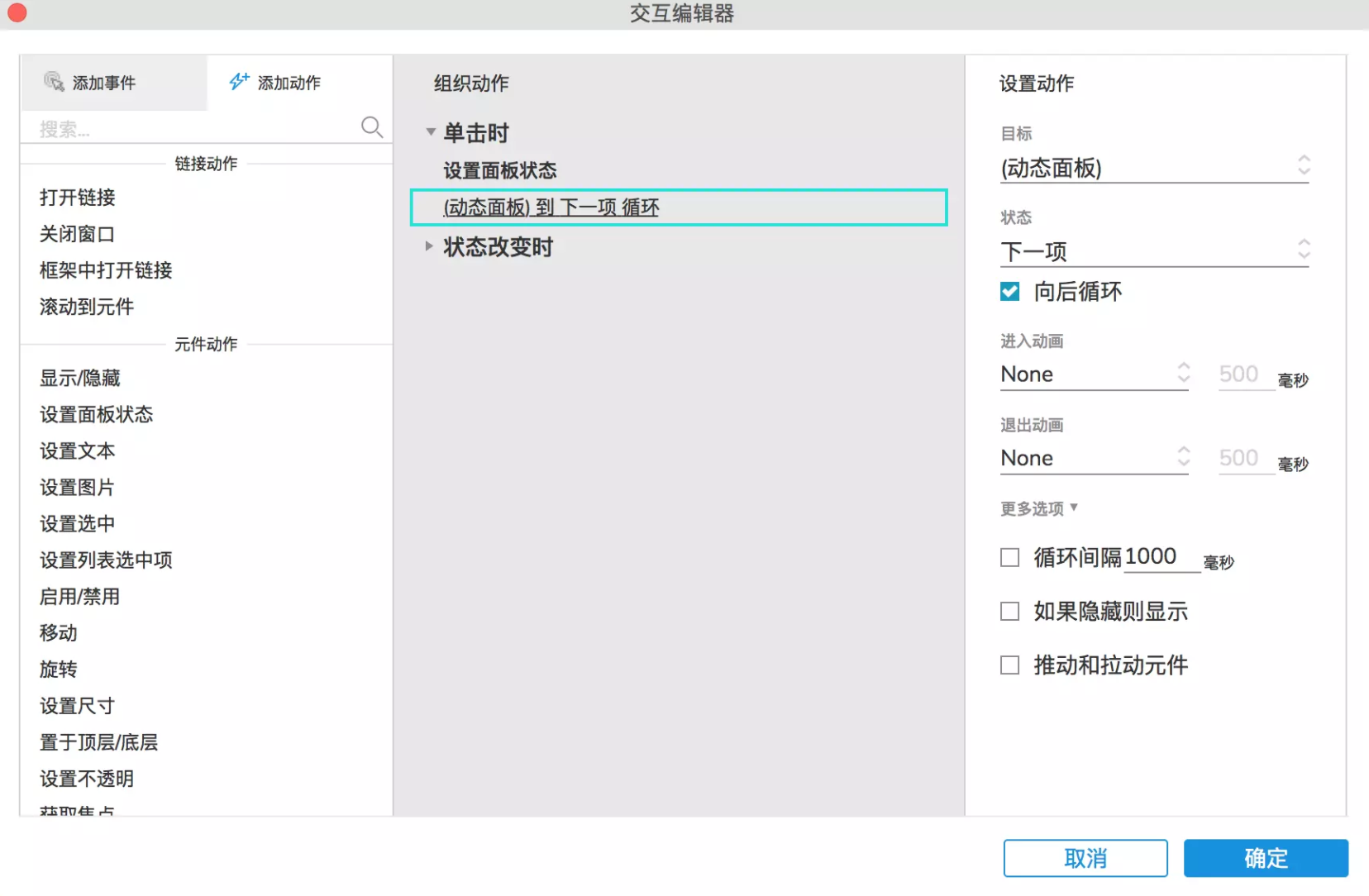Click the 取消 button

pyautogui.click(x=1085, y=858)
